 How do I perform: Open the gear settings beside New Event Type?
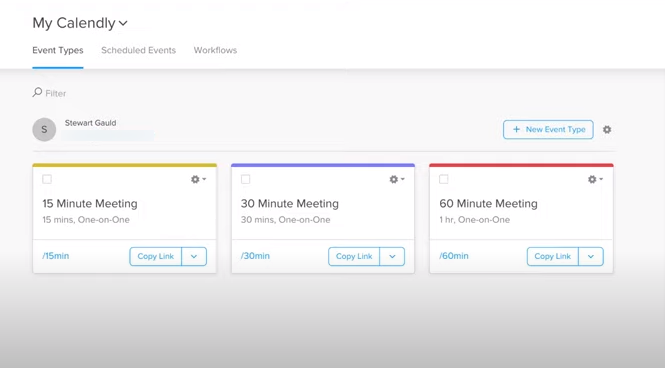(x=607, y=130)
